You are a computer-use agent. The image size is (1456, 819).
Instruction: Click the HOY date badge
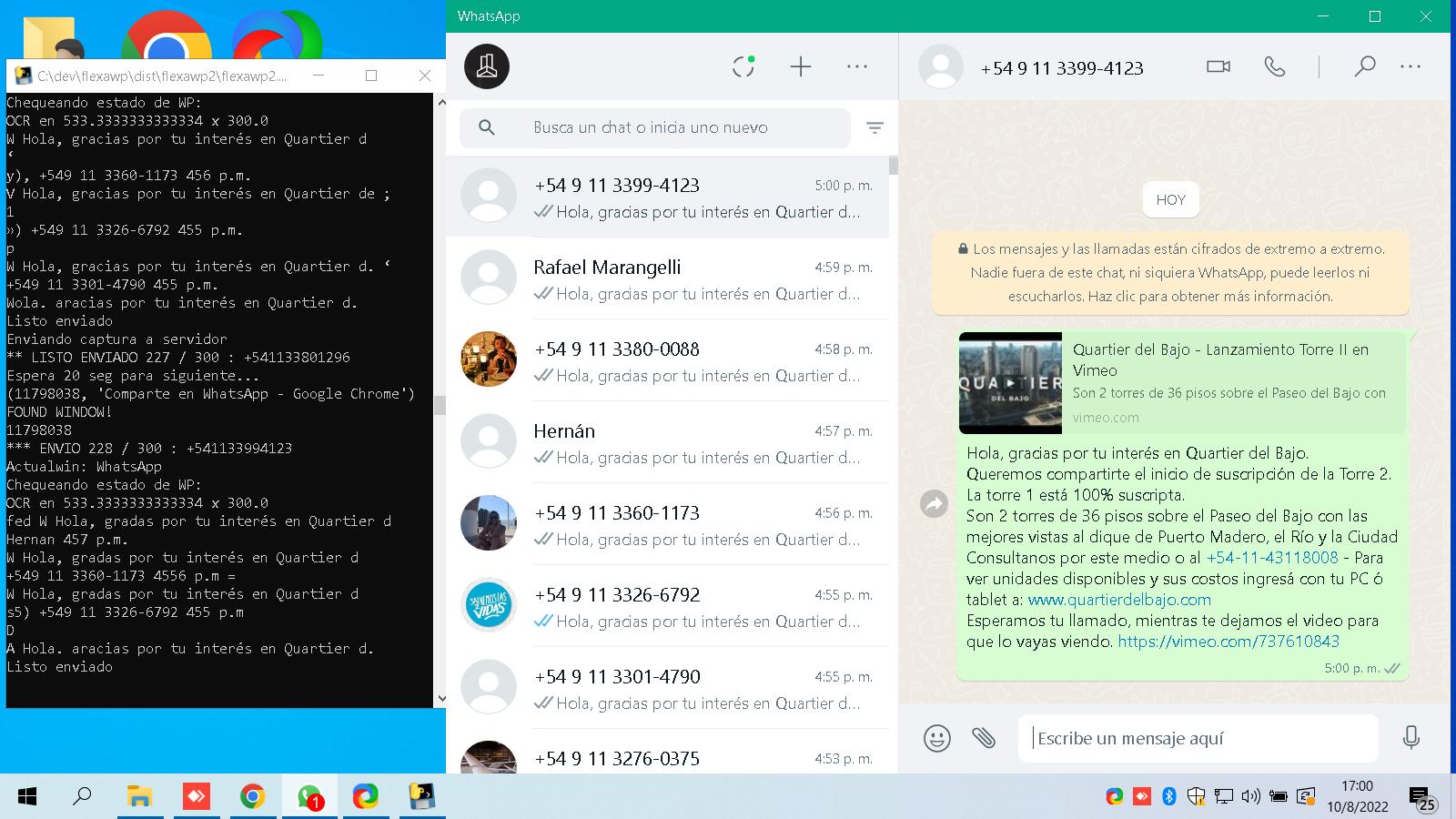(1170, 200)
